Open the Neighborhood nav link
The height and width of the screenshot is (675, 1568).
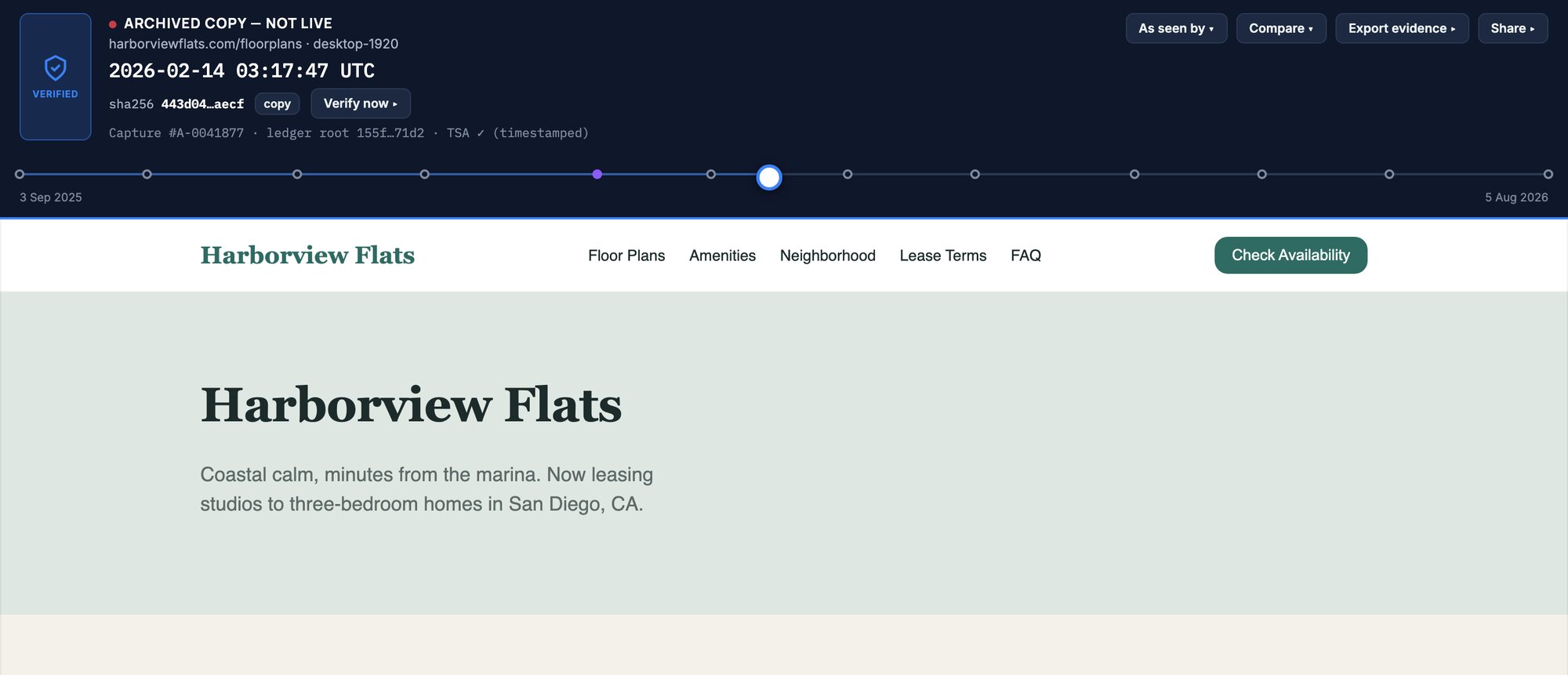click(827, 256)
